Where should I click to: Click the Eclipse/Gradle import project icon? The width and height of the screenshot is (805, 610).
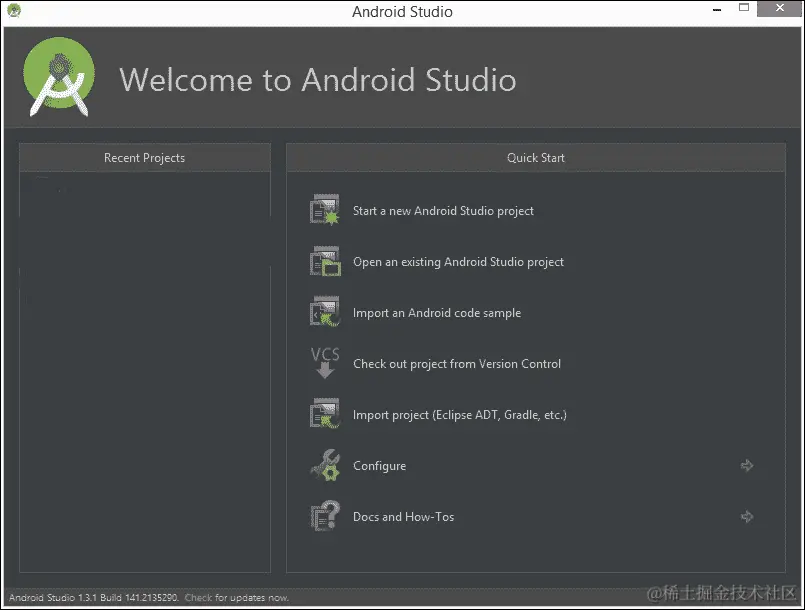(324, 413)
